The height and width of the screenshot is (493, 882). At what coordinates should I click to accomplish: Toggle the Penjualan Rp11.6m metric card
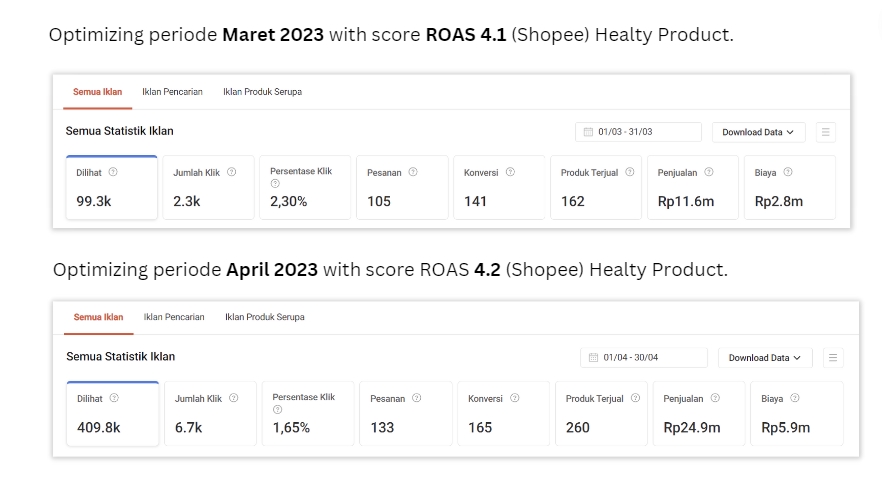pyautogui.click(x=692, y=187)
